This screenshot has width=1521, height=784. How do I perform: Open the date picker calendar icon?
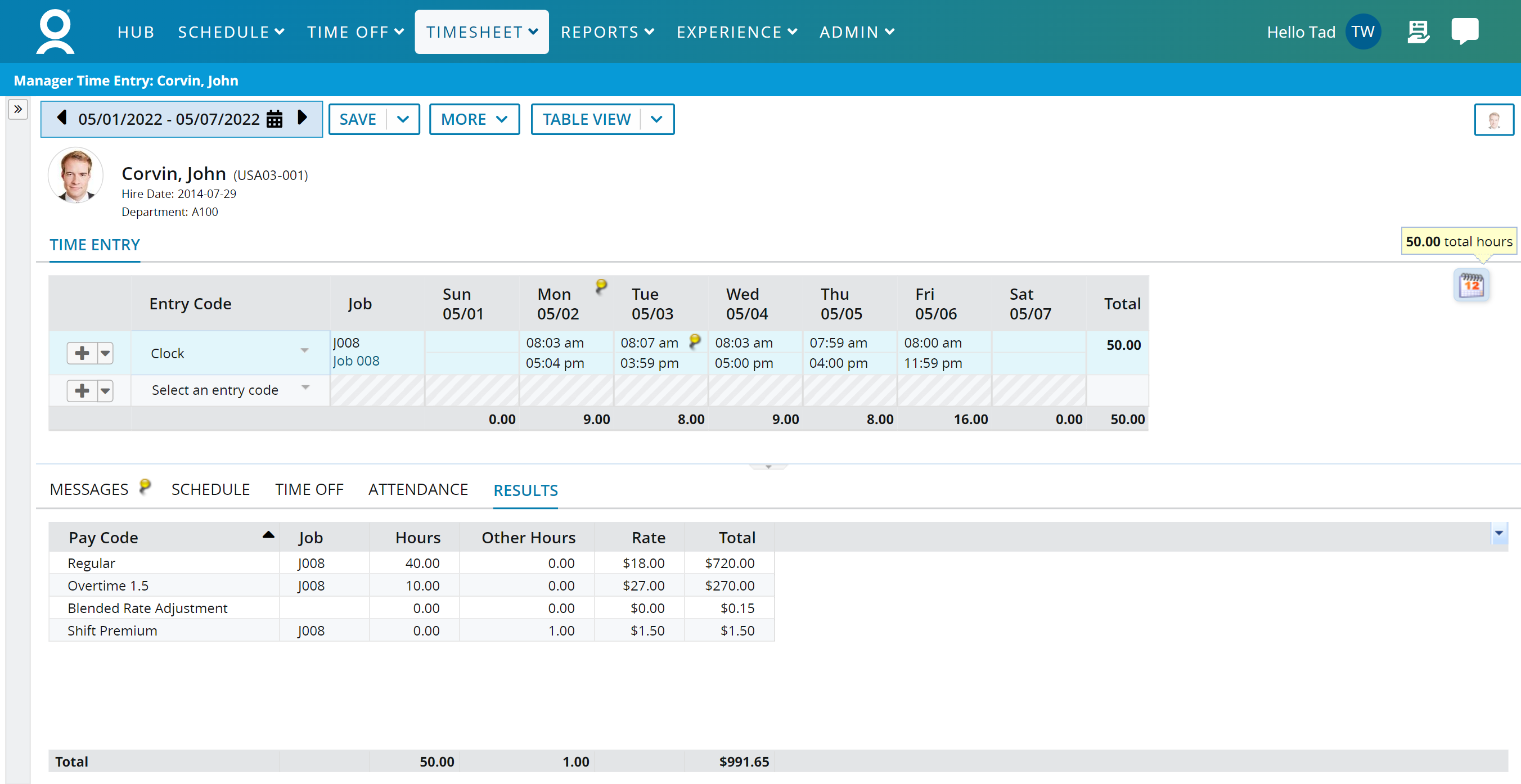[x=274, y=119]
